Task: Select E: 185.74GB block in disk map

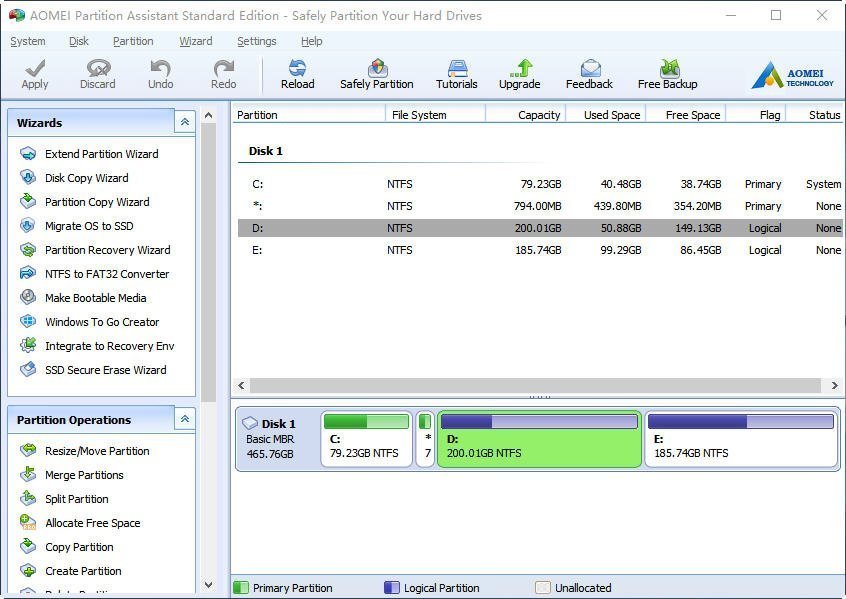Action: (741, 439)
